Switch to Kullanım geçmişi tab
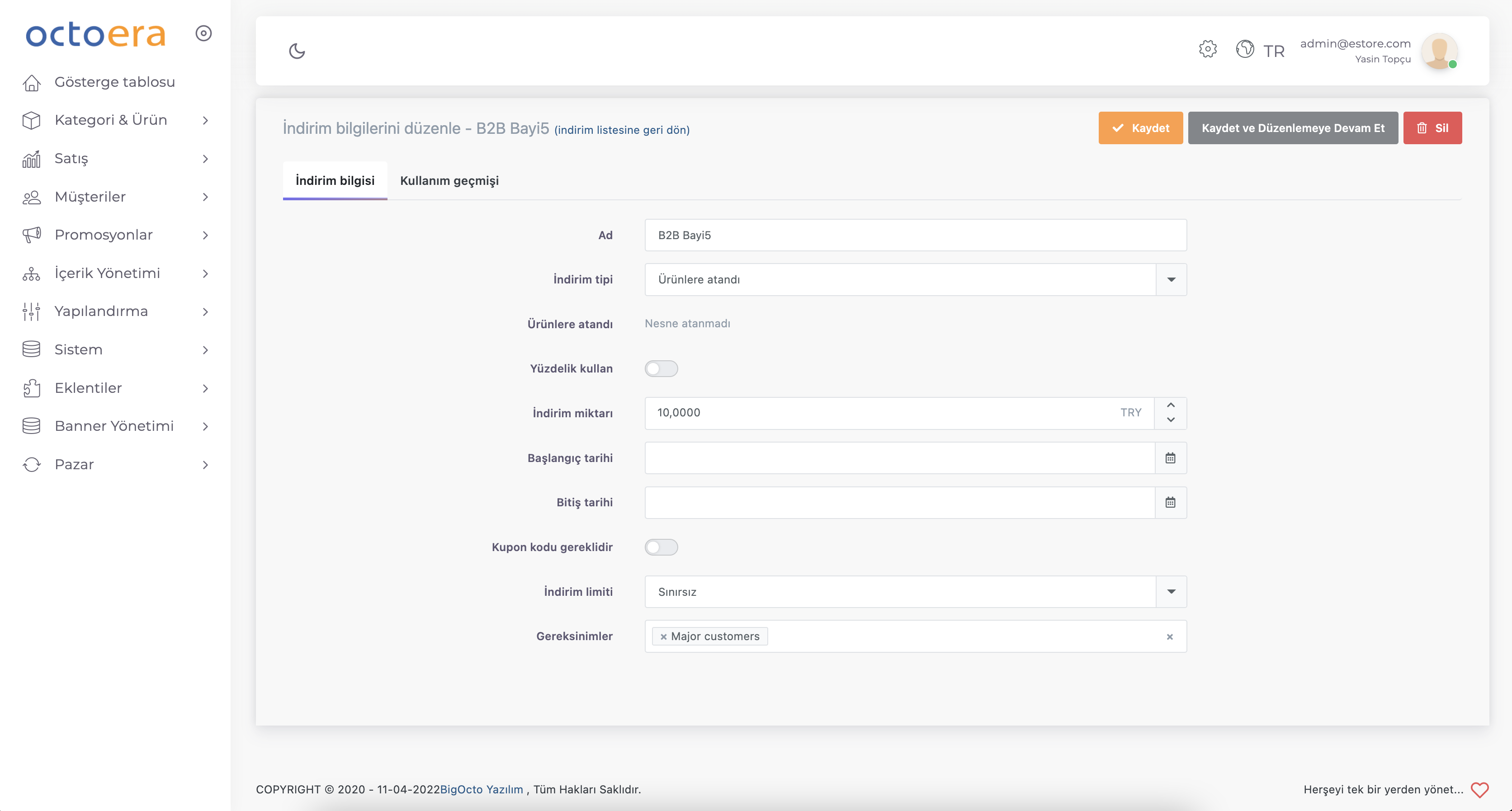 point(449,181)
